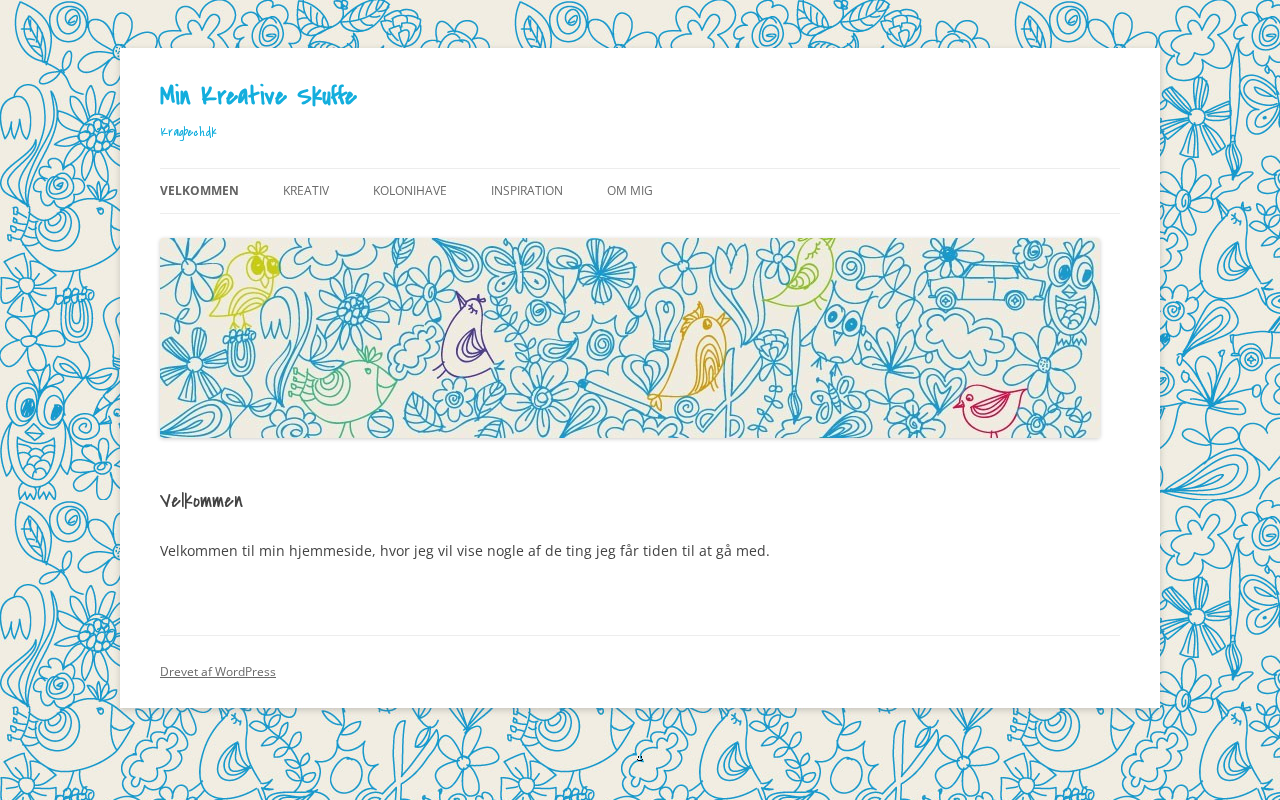
Task: Click the blue doodle header banner image
Action: point(630,338)
